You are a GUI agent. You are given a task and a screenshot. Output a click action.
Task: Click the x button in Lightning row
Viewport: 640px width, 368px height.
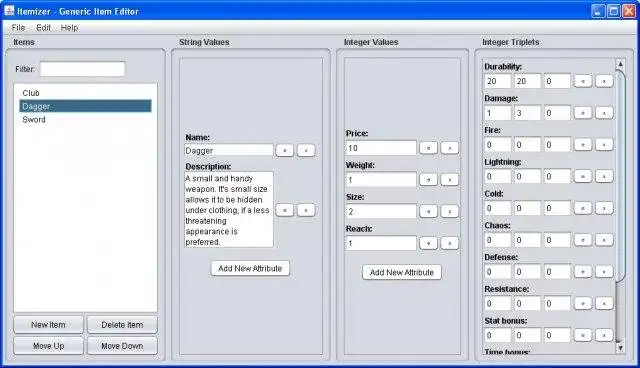604,177
